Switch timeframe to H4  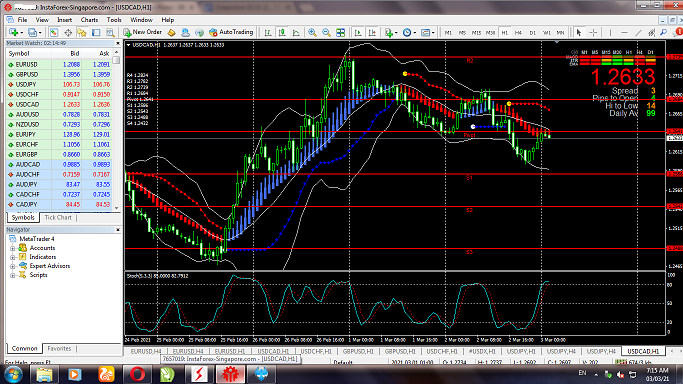coord(518,33)
